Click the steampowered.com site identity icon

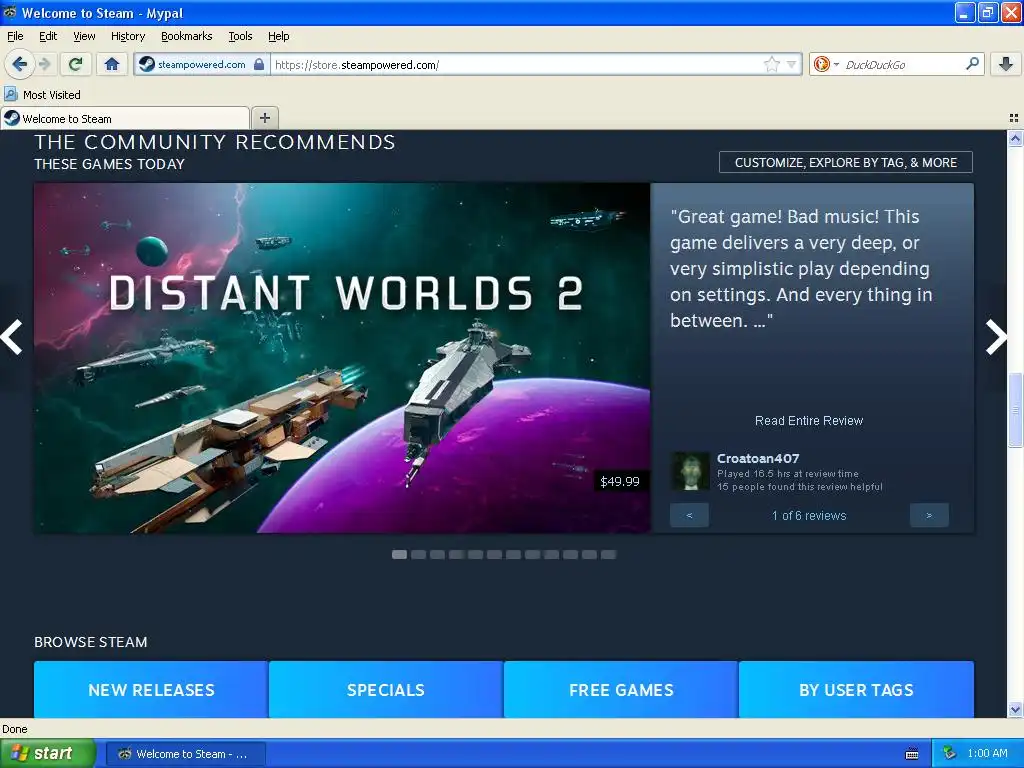[x=147, y=64]
